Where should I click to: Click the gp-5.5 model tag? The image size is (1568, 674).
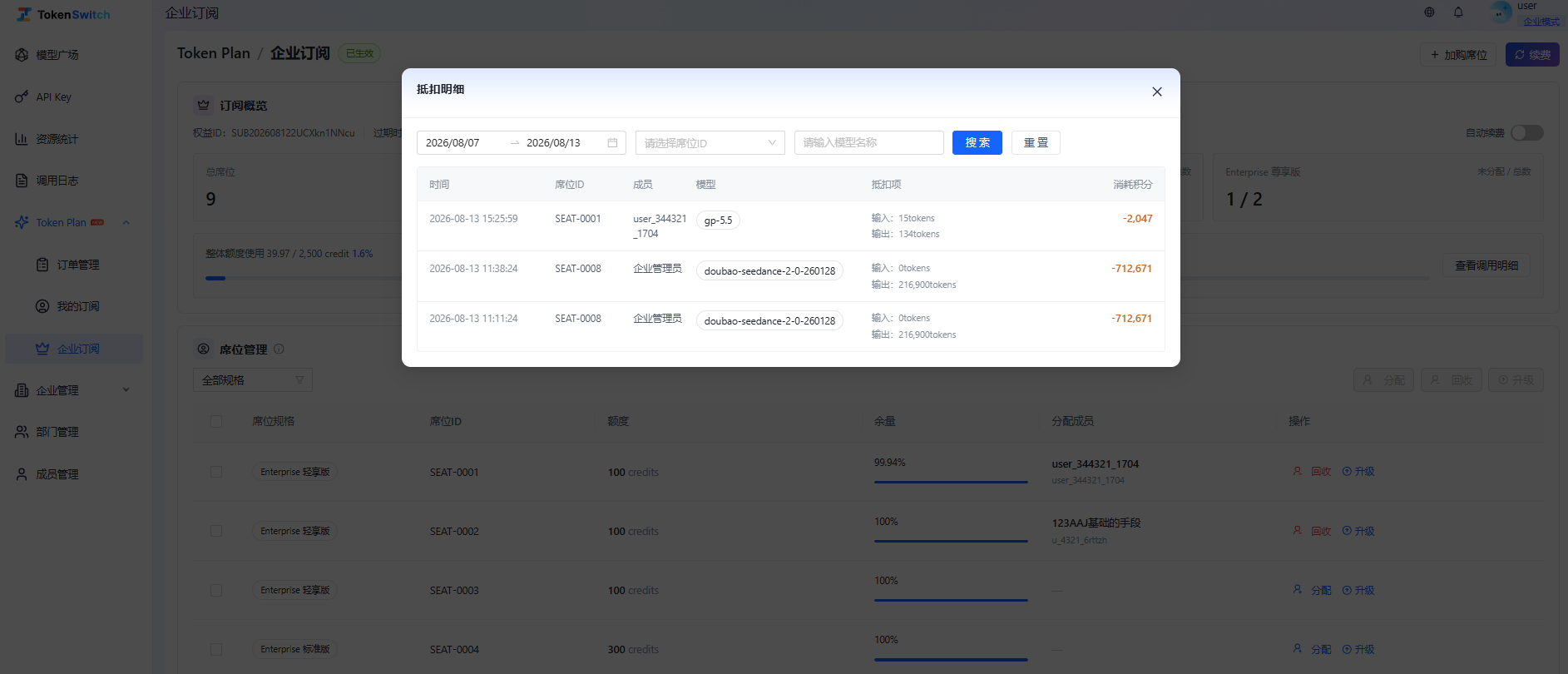pos(718,221)
